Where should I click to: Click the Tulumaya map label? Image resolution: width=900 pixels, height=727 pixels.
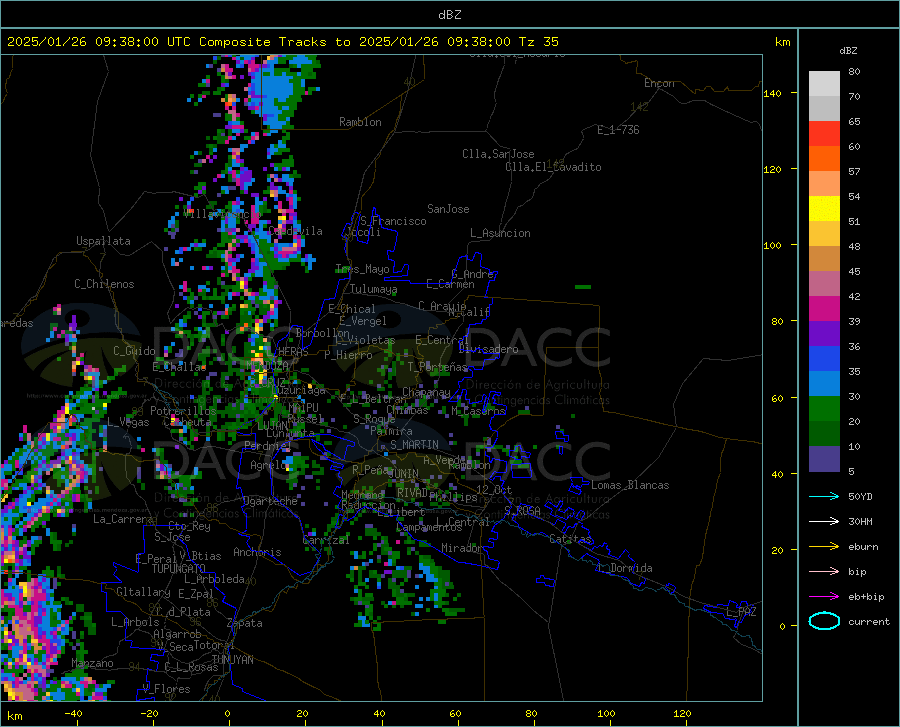(x=374, y=289)
